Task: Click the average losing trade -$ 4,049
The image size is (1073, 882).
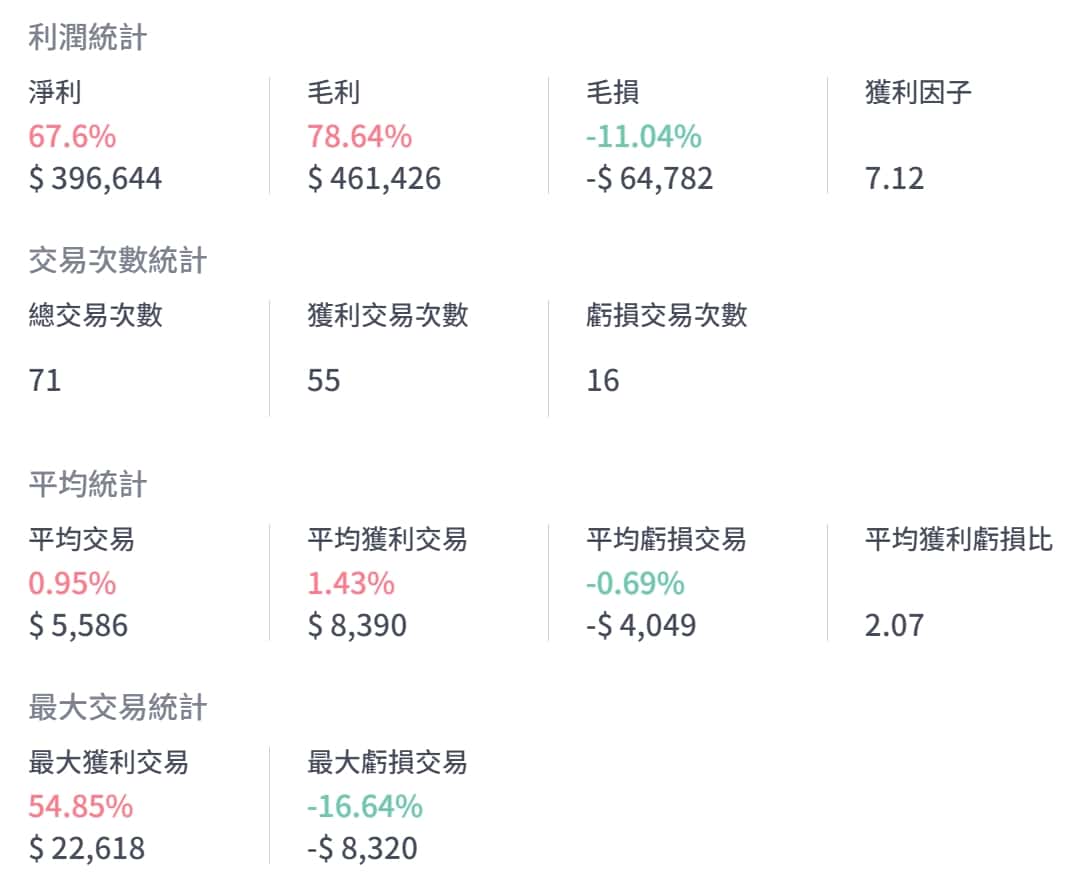Action: tap(641, 626)
